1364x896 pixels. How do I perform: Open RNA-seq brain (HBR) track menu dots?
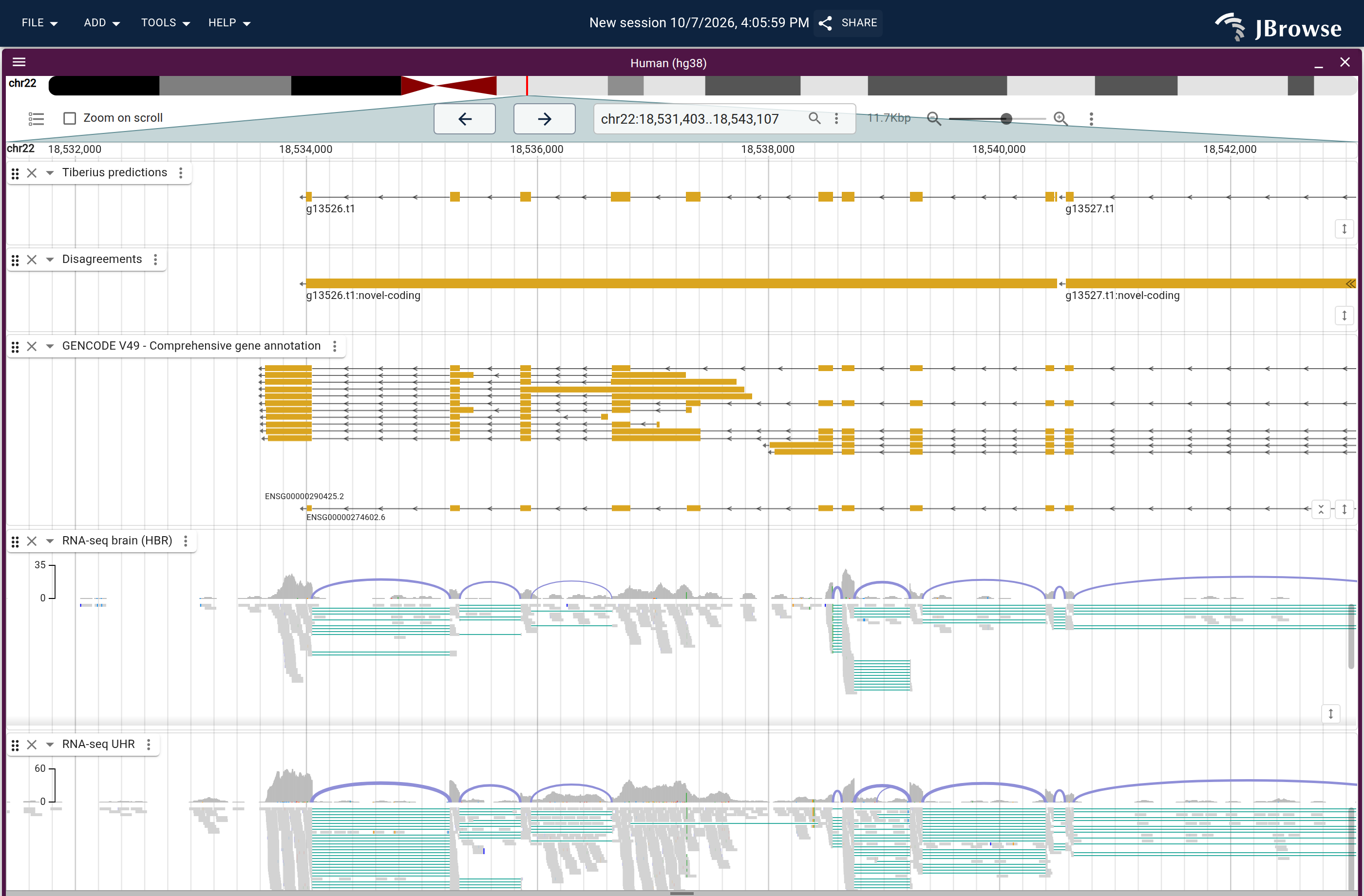point(186,541)
